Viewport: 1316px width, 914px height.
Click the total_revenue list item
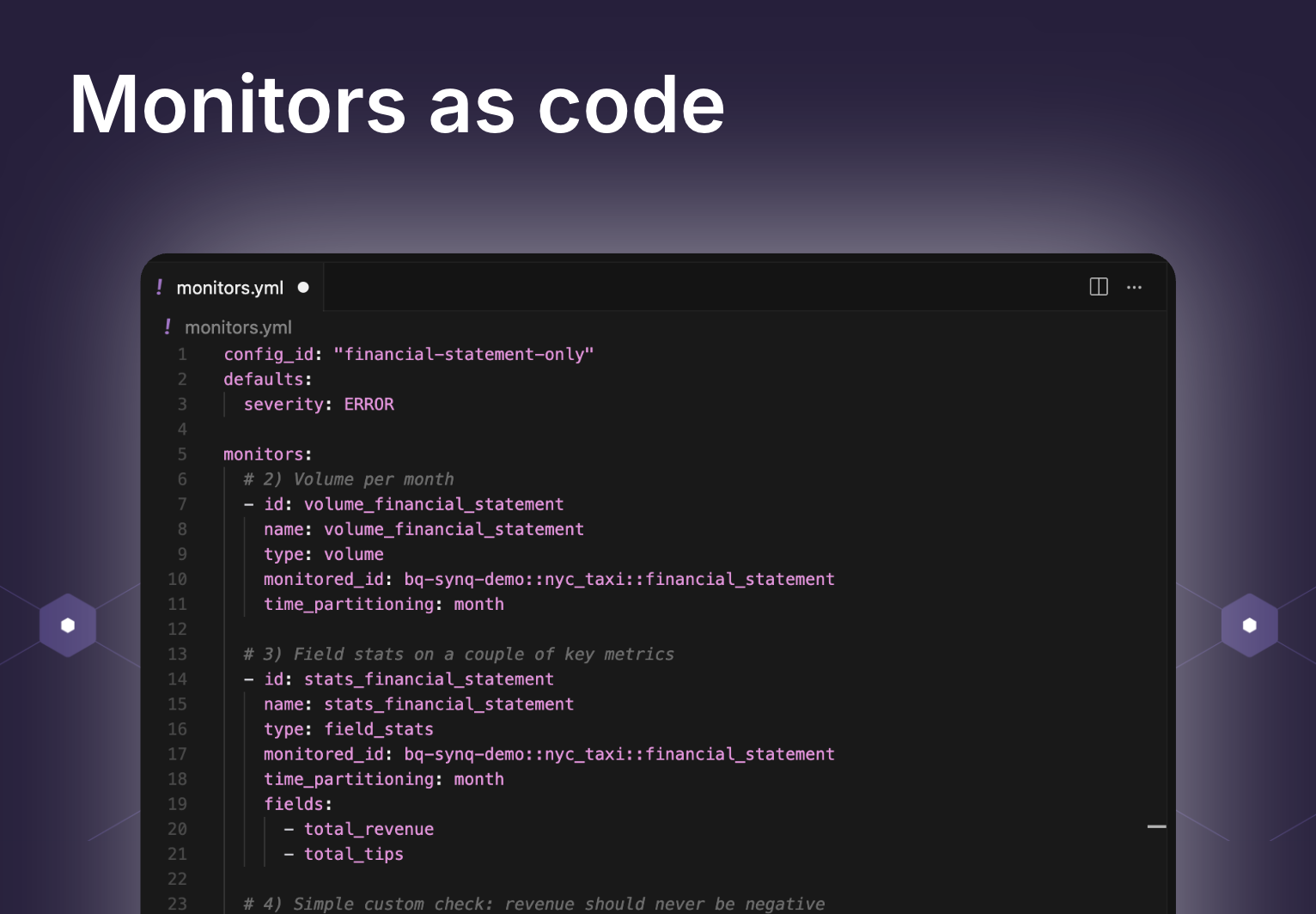pos(369,828)
